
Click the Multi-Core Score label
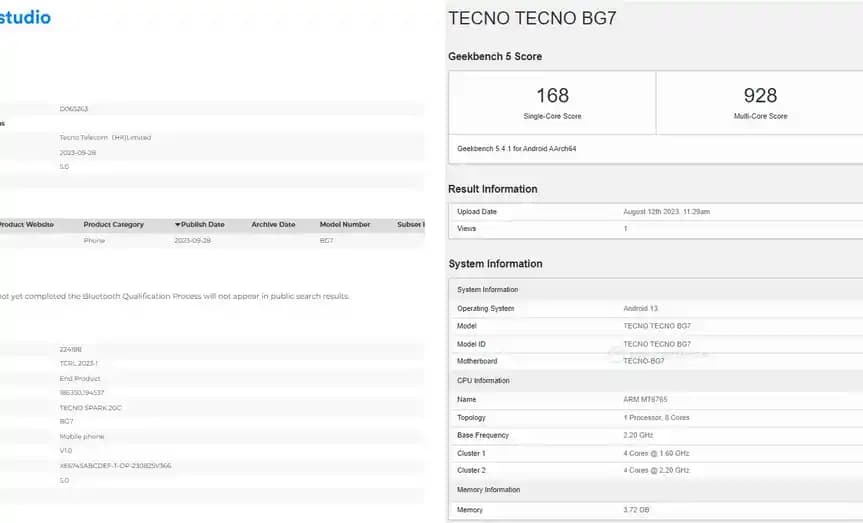[760, 116]
